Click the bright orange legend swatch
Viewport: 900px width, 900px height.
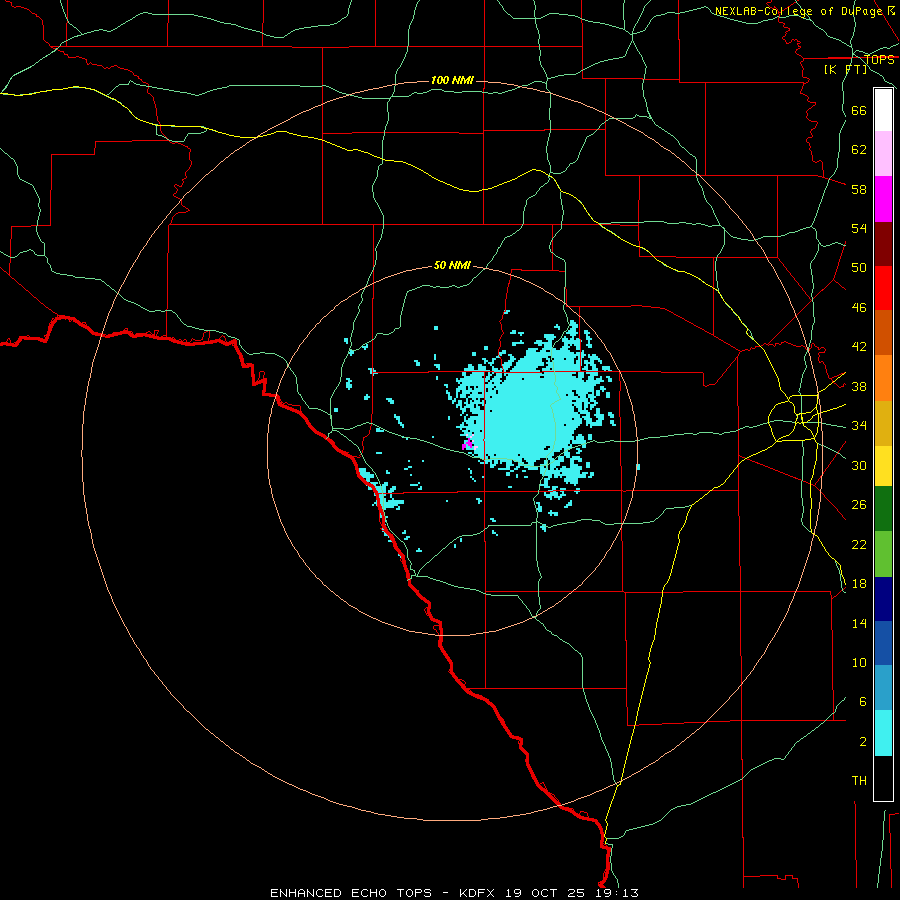(x=883, y=378)
